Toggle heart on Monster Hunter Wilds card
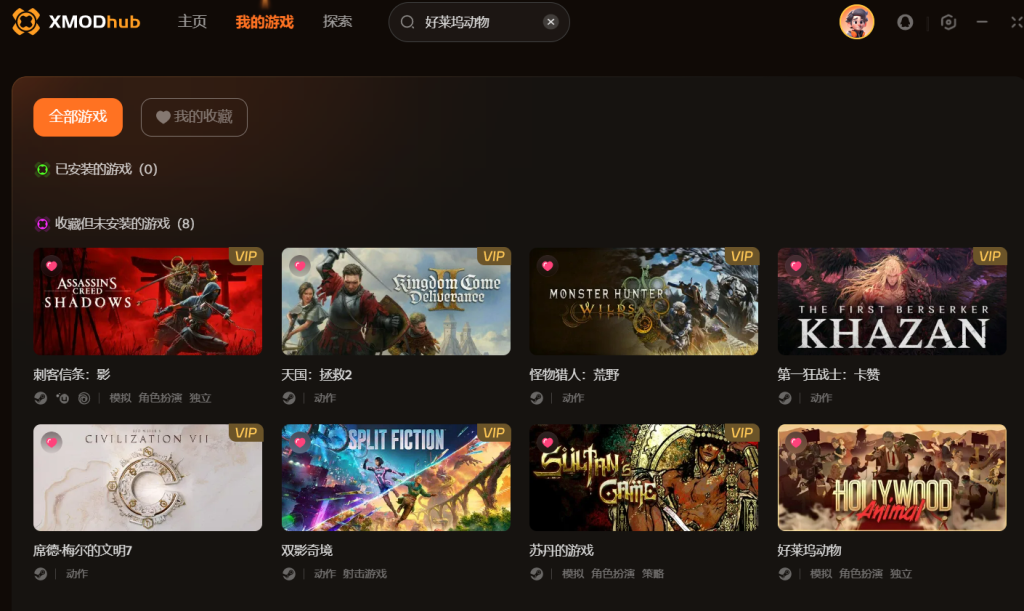Screen dimensions: 1024x611 point(547,266)
